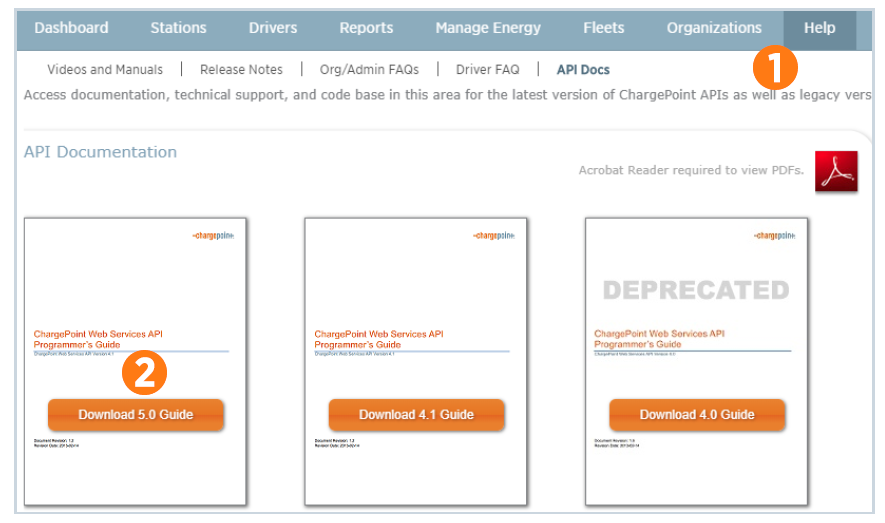Select the Manage Energy tab
This screenshot has height=523, width=885.
[x=488, y=28]
